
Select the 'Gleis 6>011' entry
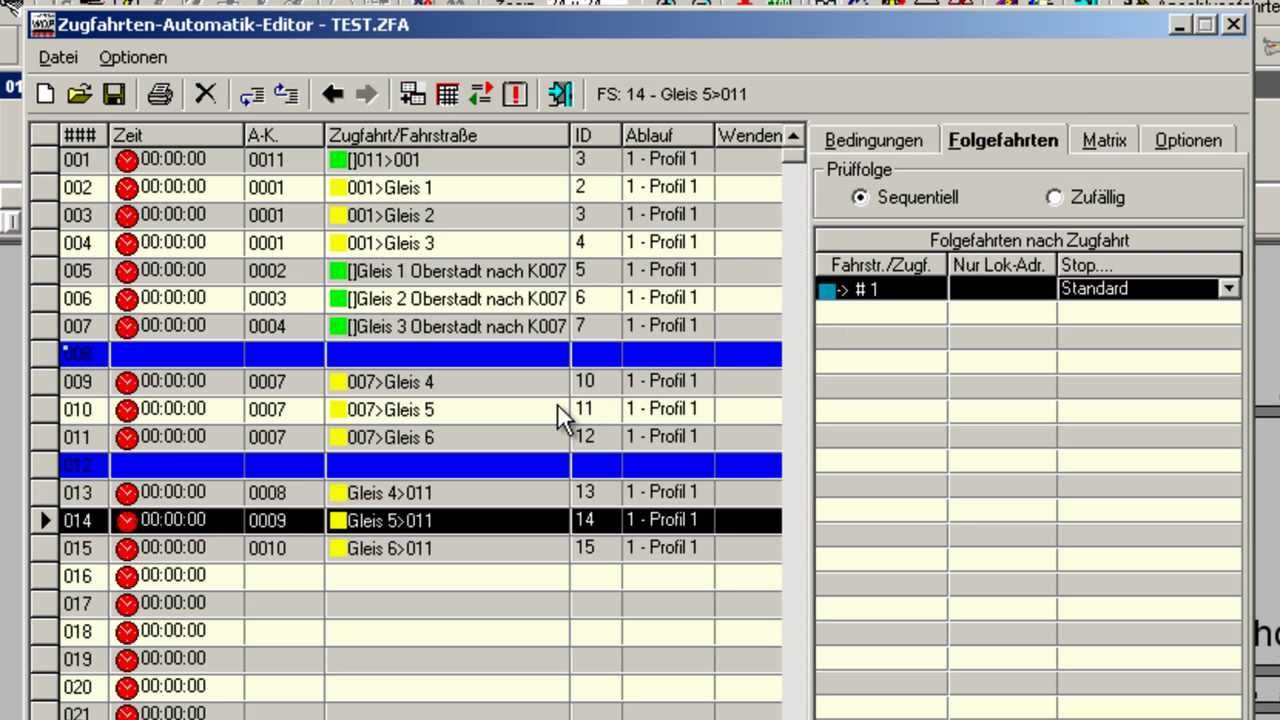tap(448, 548)
